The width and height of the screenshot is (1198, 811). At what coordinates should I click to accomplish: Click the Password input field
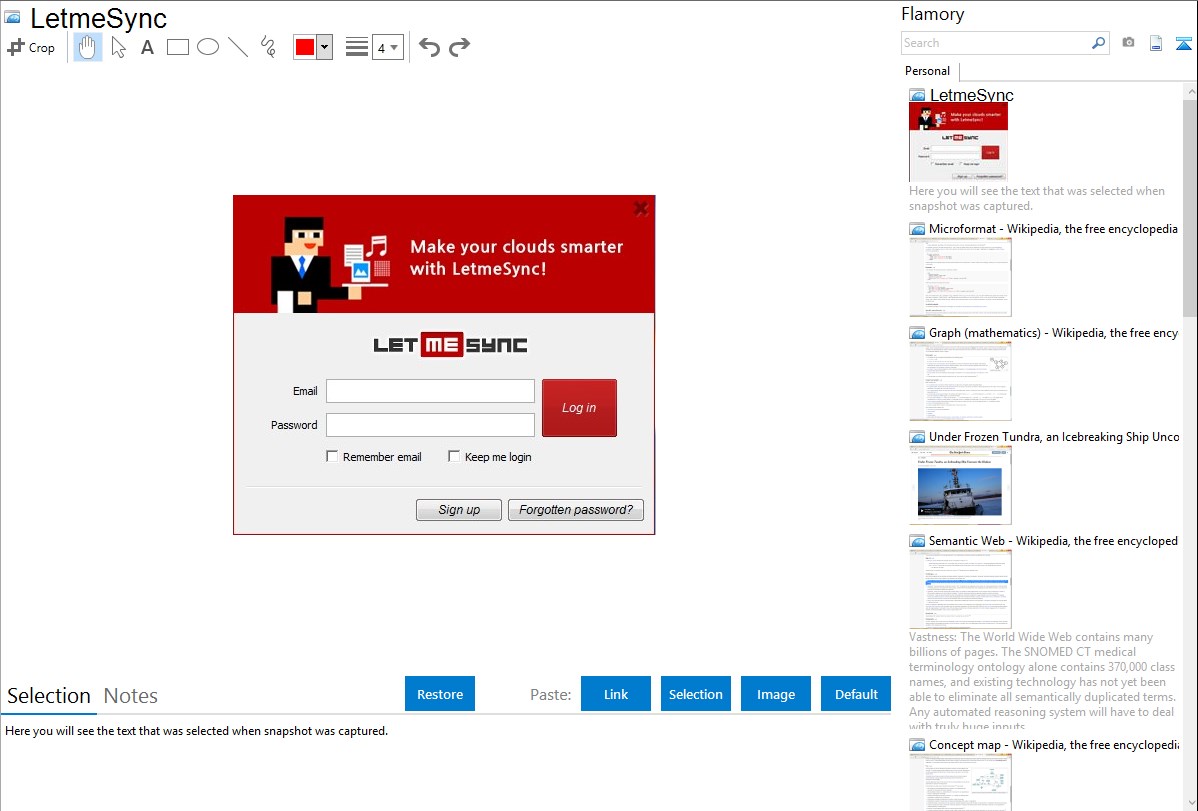click(x=430, y=425)
